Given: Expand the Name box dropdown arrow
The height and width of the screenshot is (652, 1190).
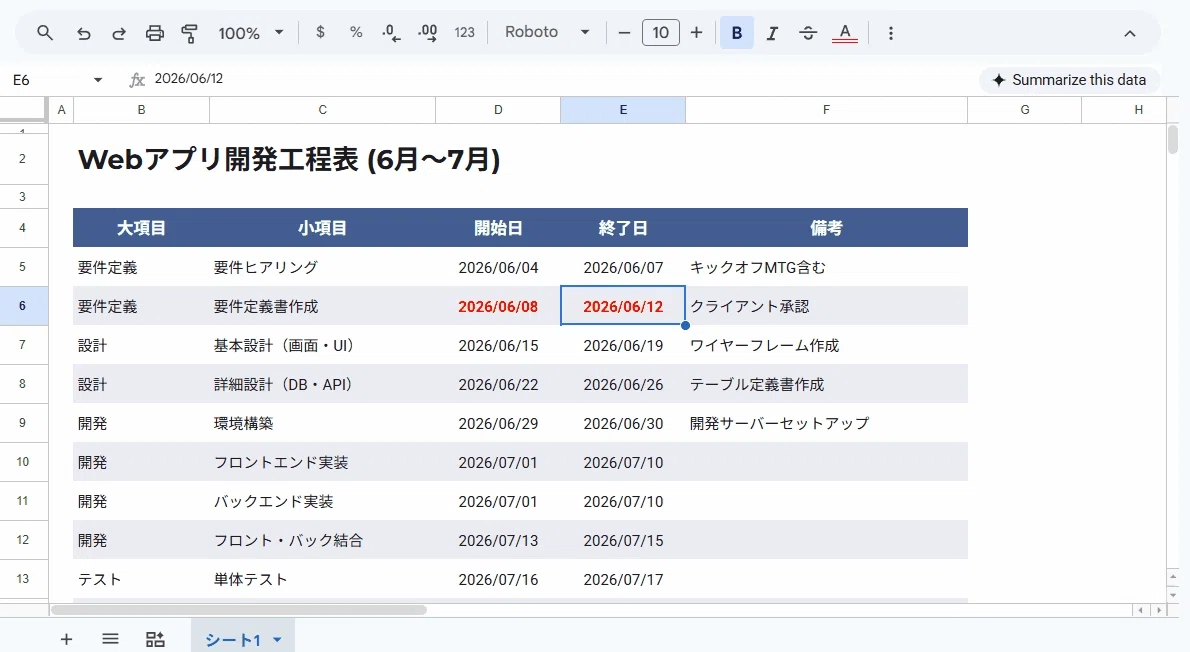Looking at the screenshot, I should (x=98, y=80).
